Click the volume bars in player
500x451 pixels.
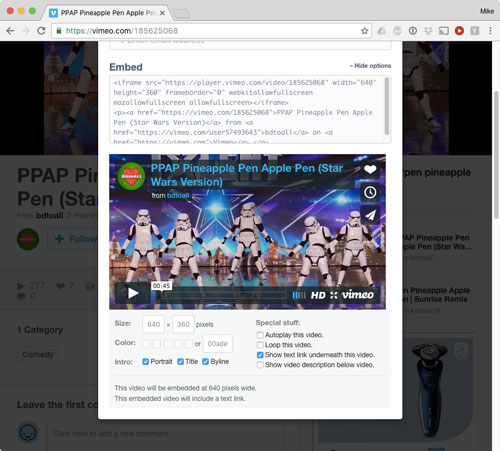[299, 295]
